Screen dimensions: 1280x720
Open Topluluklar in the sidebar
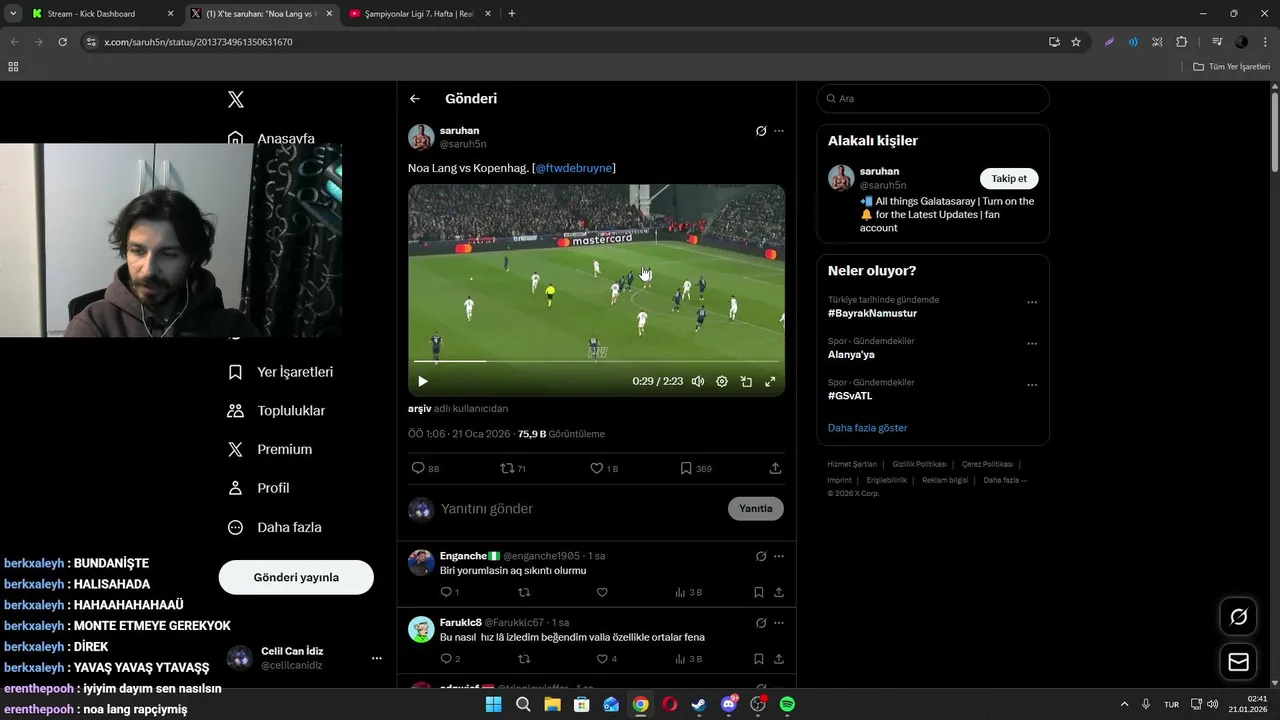pos(277,411)
